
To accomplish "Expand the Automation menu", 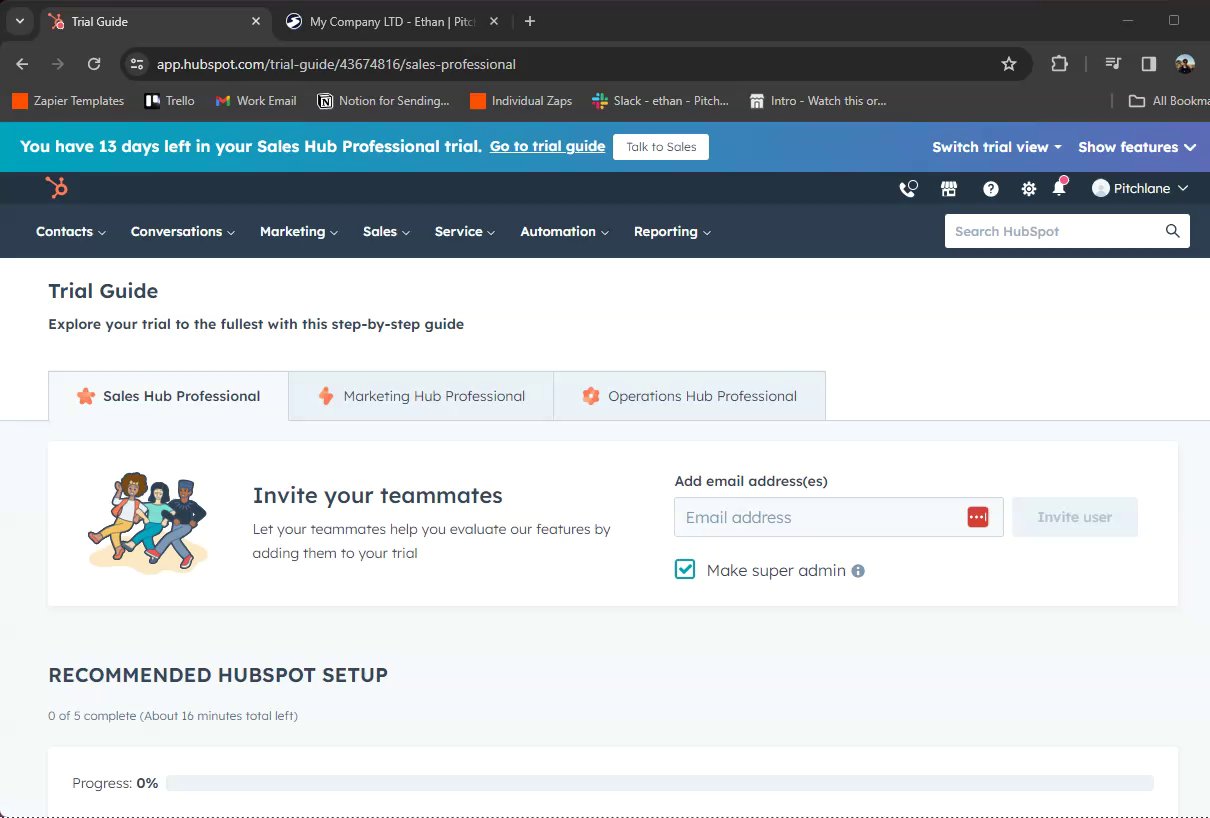I will pos(565,231).
